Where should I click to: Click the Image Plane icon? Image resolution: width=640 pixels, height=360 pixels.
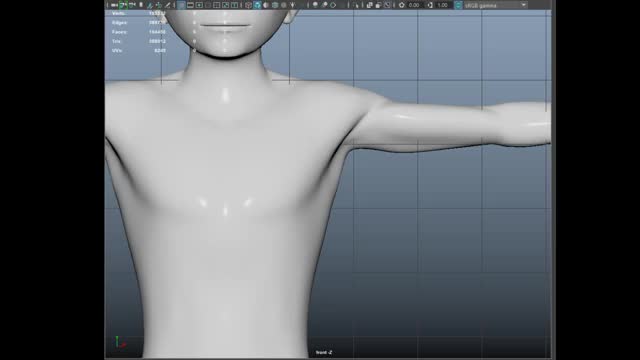click(x=150, y=5)
